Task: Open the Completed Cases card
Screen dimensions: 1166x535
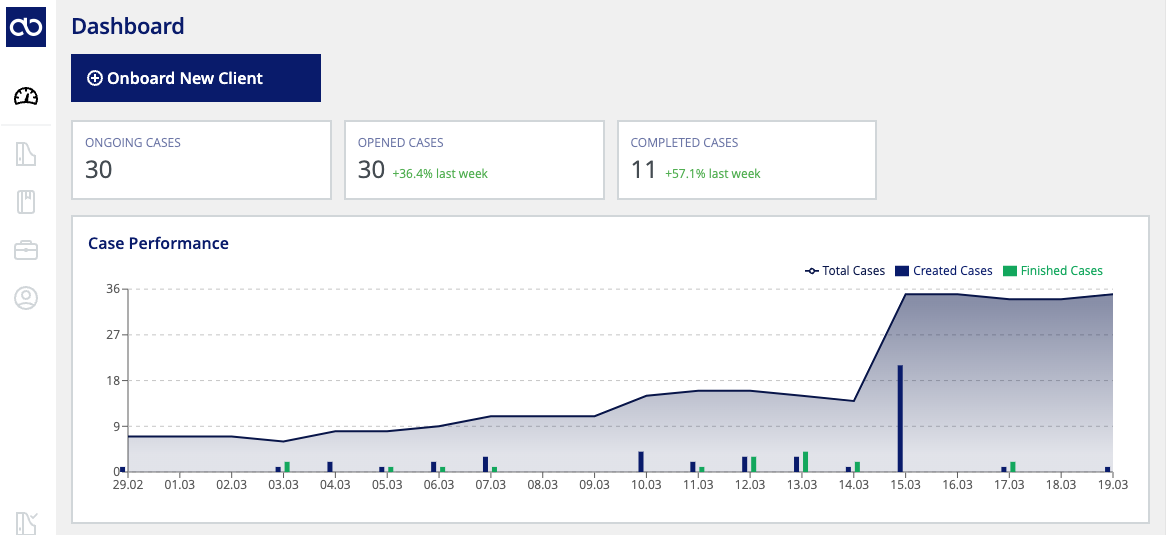Action: (747, 160)
